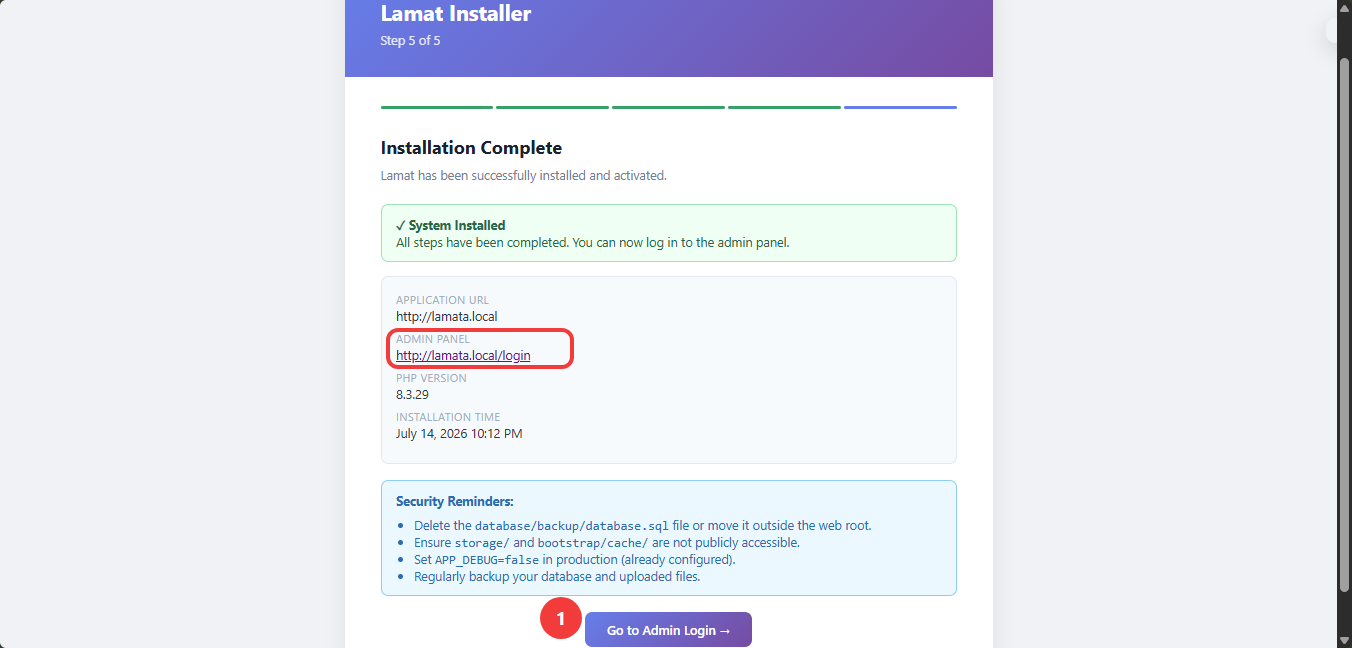This screenshot has height=648, width=1352.
Task: Click the database/backup/database.sql code text
Action: pyautogui.click(x=571, y=526)
